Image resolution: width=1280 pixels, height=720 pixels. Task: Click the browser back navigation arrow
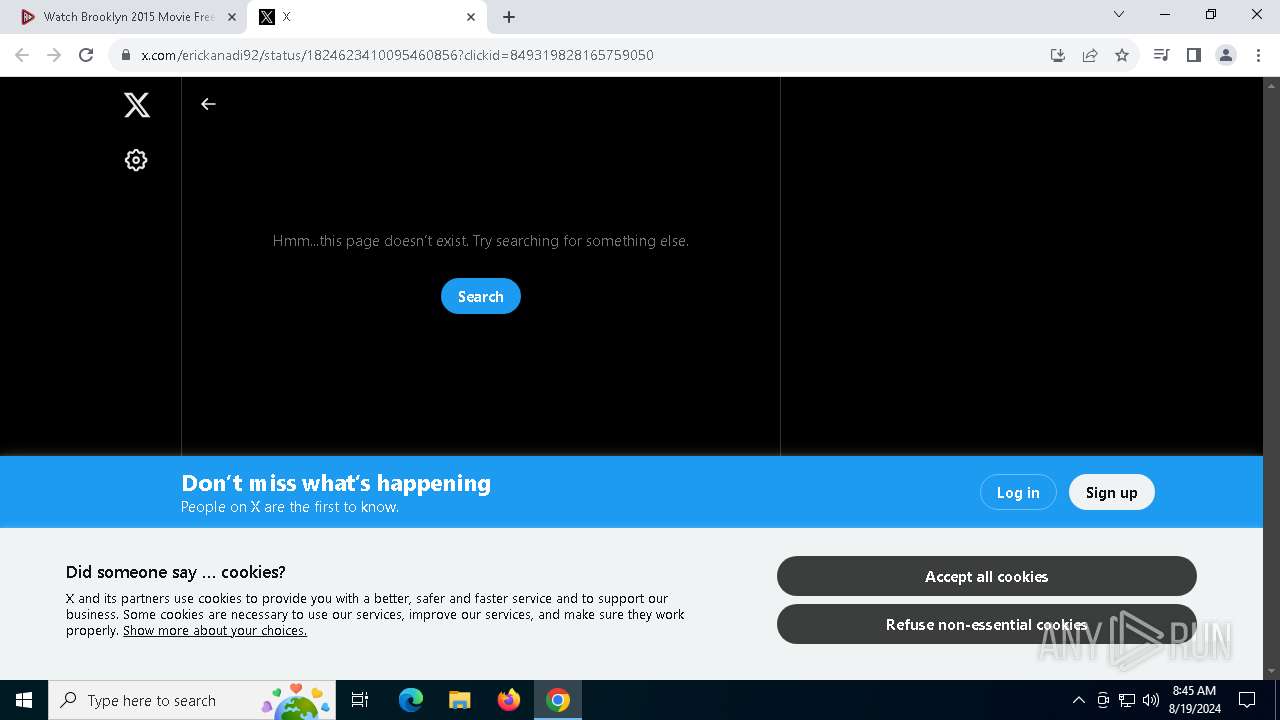coord(22,55)
